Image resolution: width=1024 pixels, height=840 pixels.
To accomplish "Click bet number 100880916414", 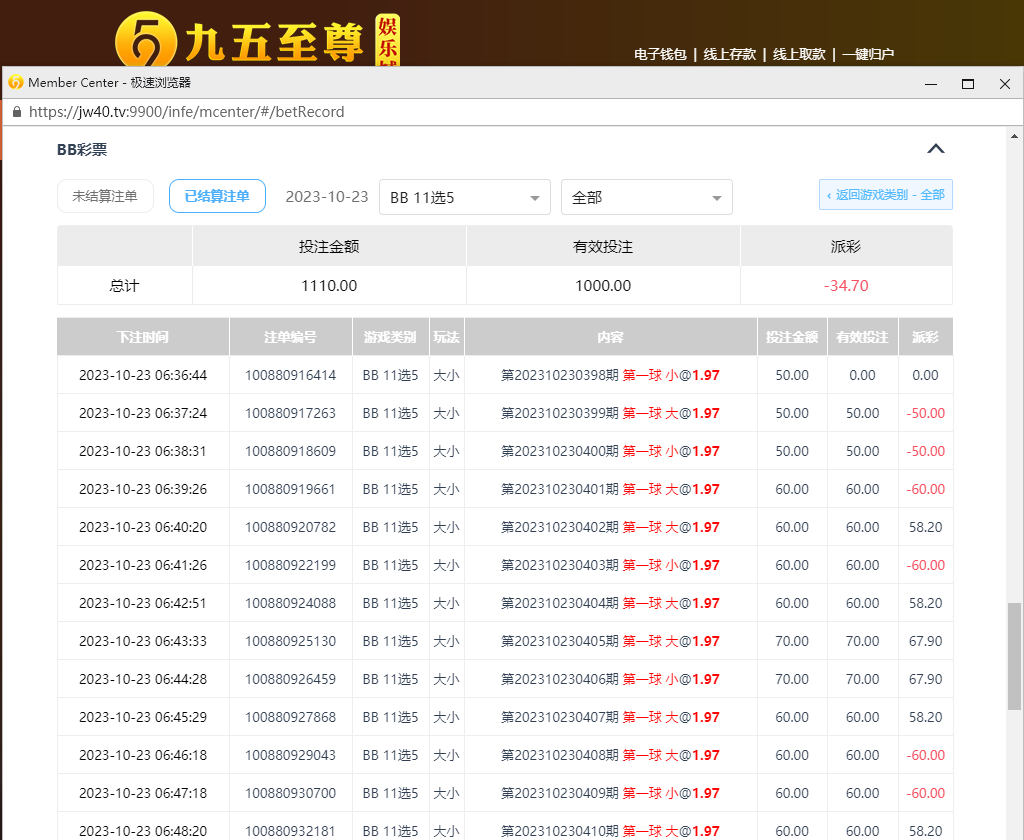I will click(290, 375).
